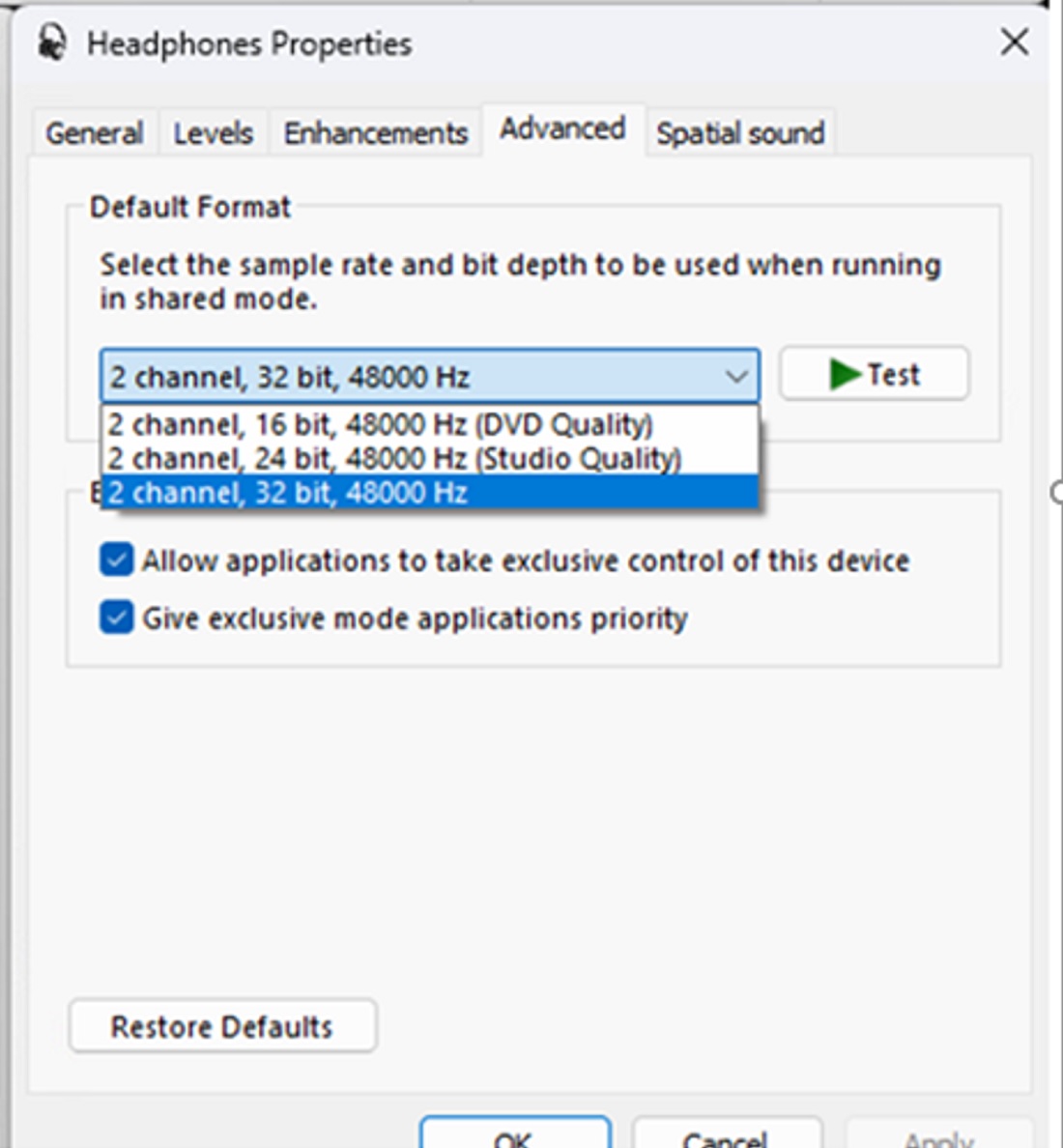Click the headphones icon in the title bar
This screenshot has width=1063, height=1148.
click(x=50, y=43)
